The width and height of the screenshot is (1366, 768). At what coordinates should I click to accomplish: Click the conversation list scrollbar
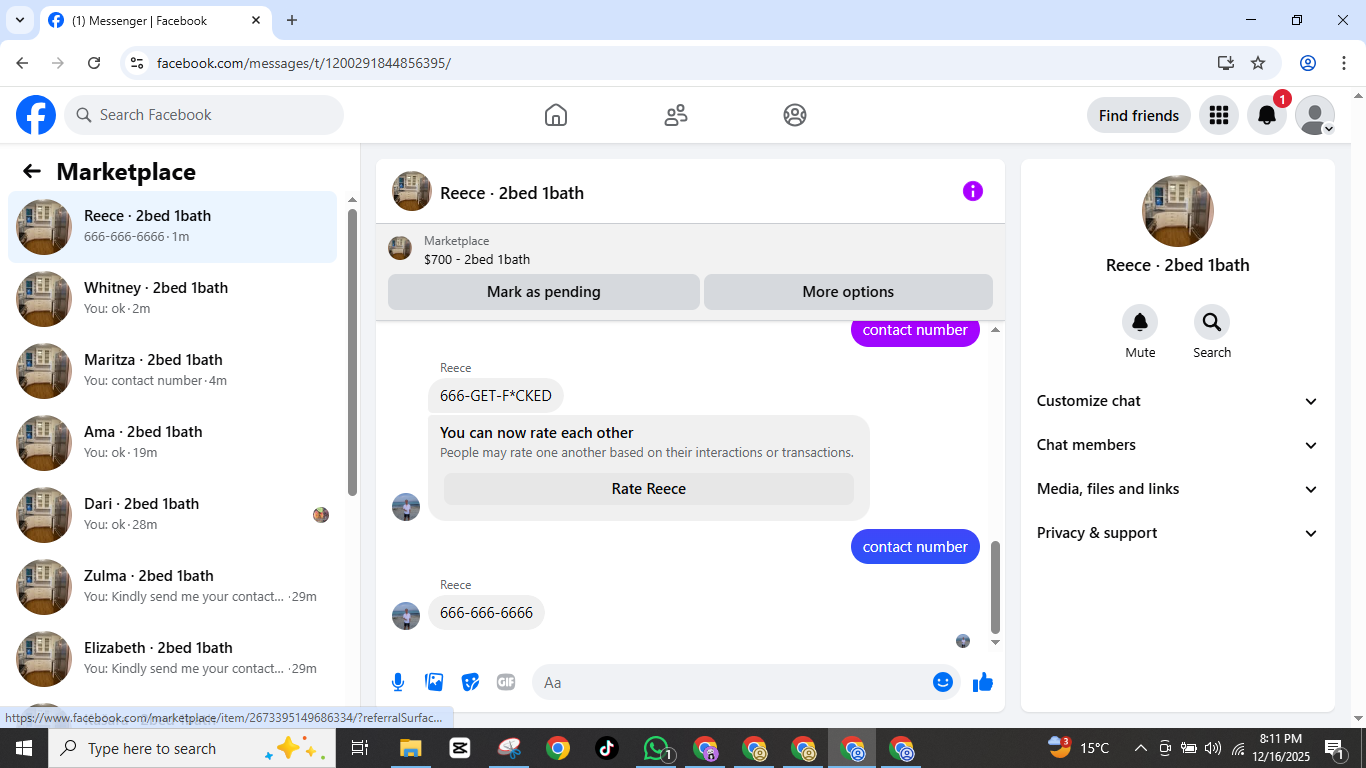[352, 352]
